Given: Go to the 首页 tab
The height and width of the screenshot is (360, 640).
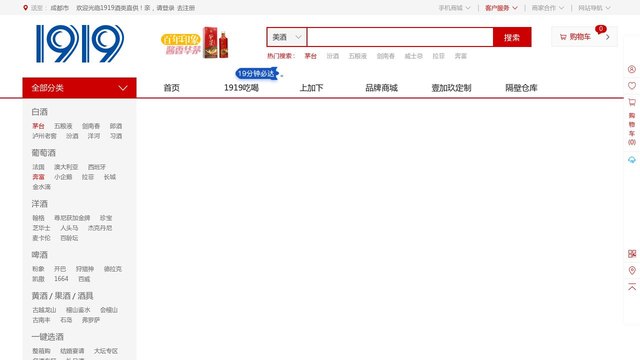Looking at the screenshot, I should click(x=171, y=88).
